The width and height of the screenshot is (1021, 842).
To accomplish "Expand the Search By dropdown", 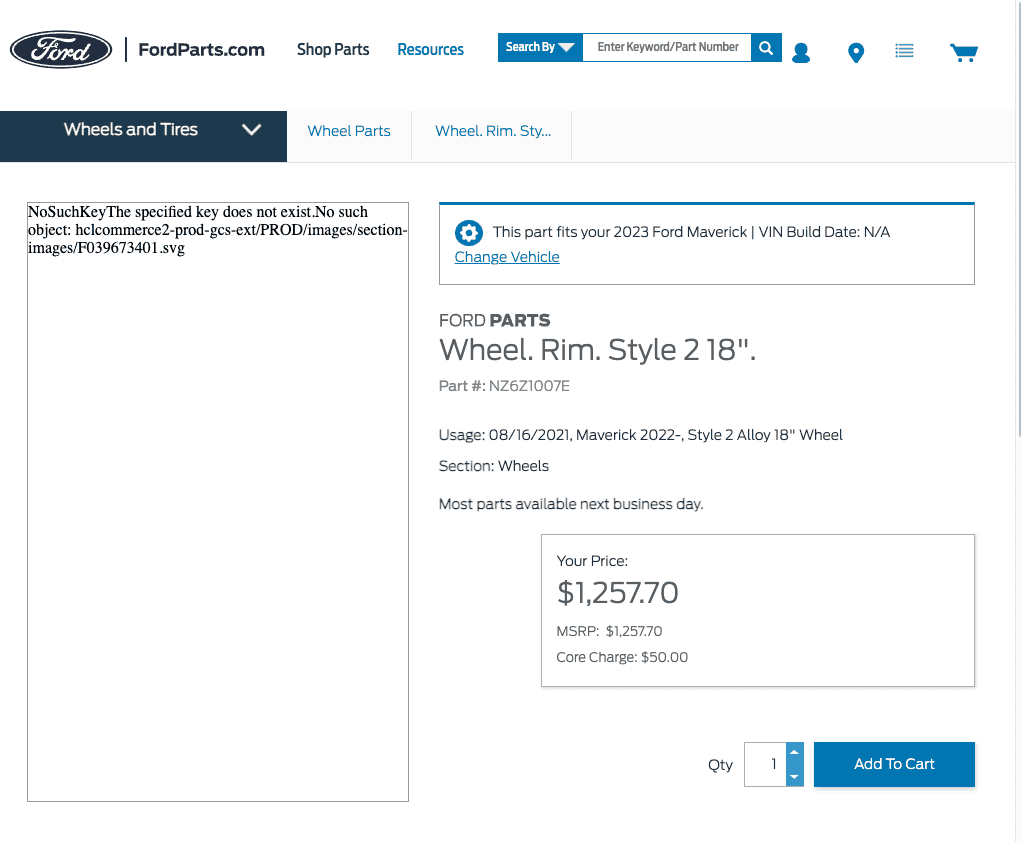I will click(x=540, y=48).
